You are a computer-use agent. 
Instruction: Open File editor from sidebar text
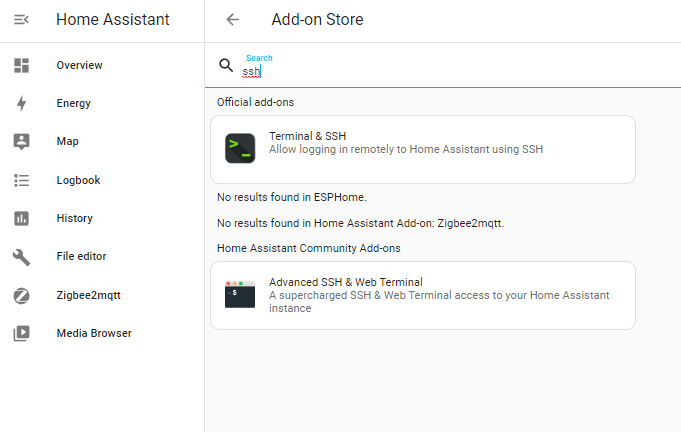coord(81,257)
